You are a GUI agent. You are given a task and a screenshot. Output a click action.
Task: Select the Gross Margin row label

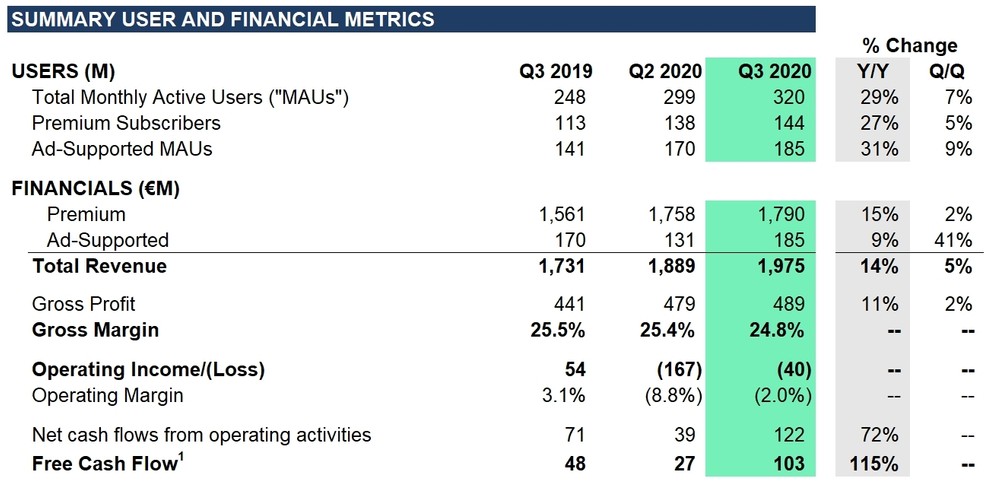point(95,330)
